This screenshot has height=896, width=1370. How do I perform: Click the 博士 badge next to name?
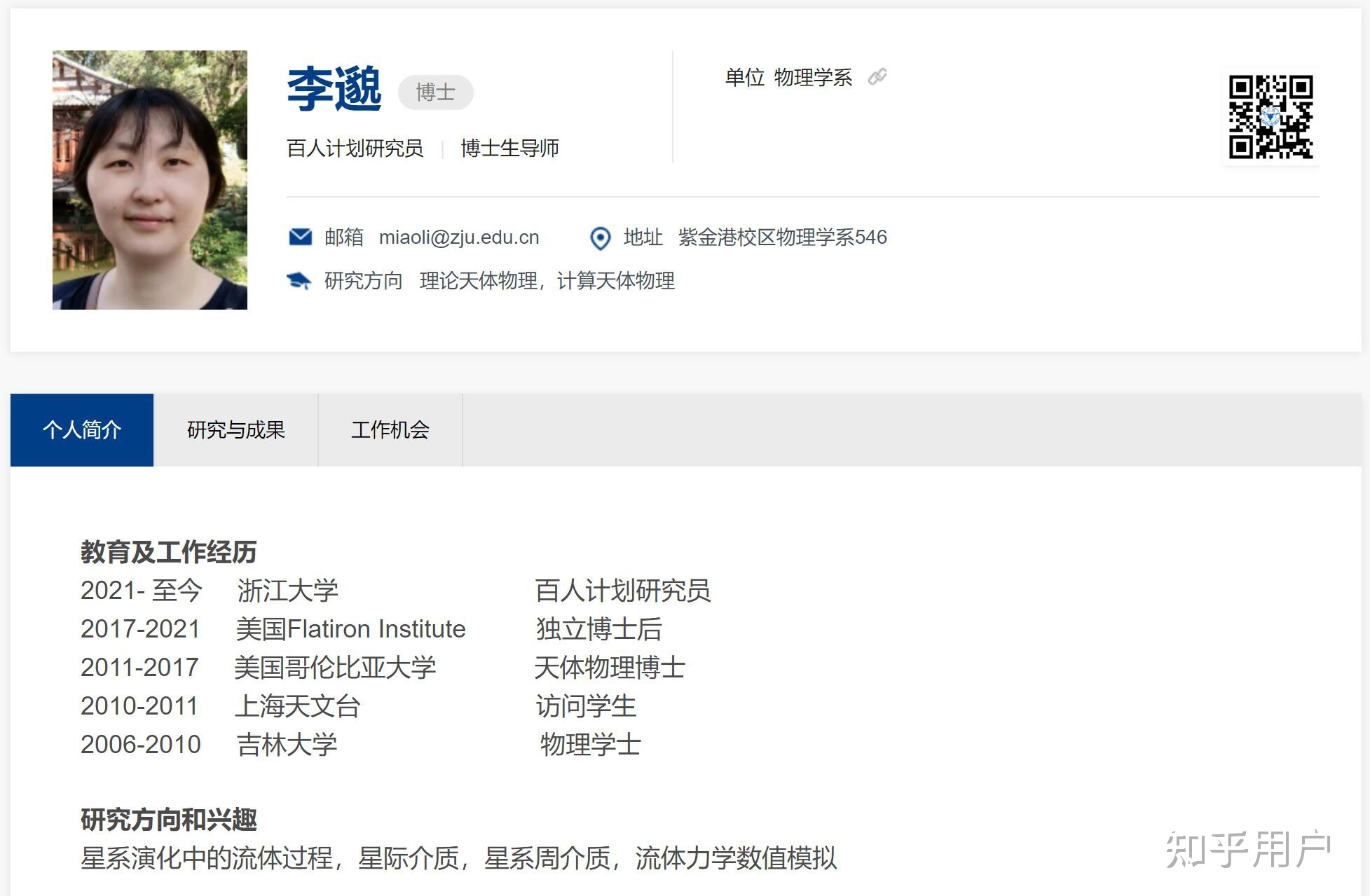pos(435,92)
